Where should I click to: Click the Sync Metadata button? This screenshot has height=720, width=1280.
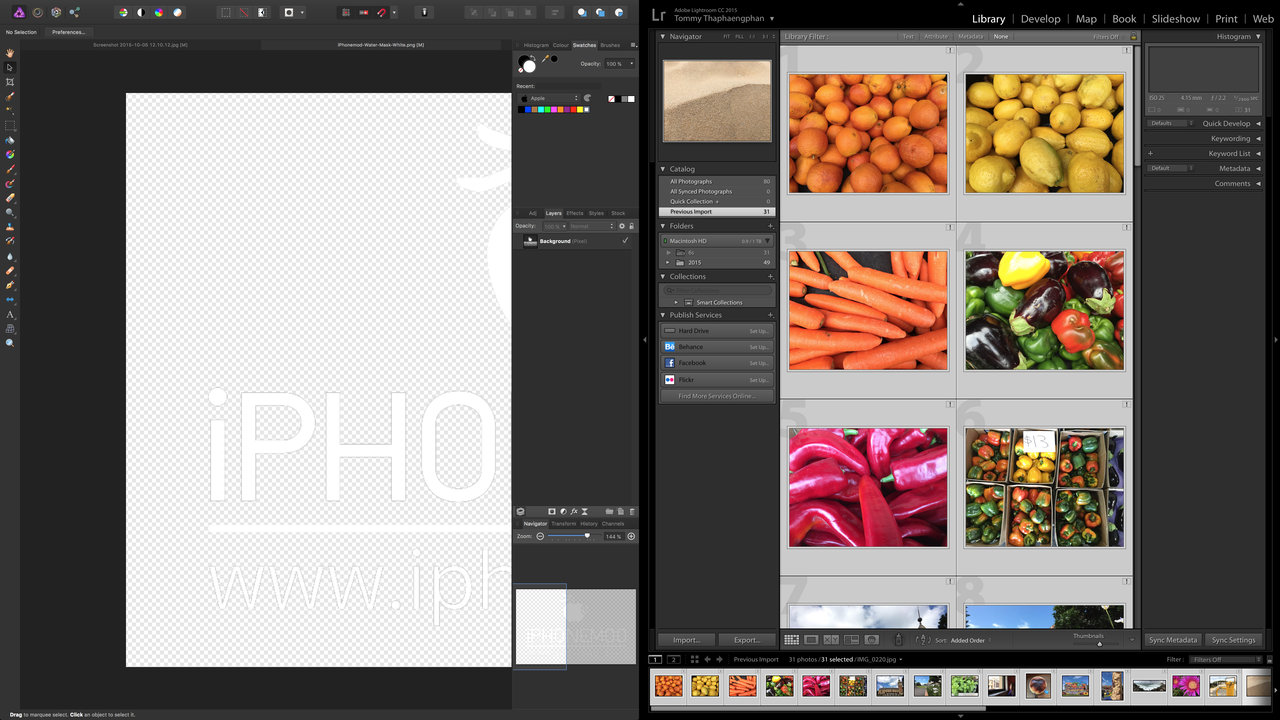pyautogui.click(x=1173, y=640)
